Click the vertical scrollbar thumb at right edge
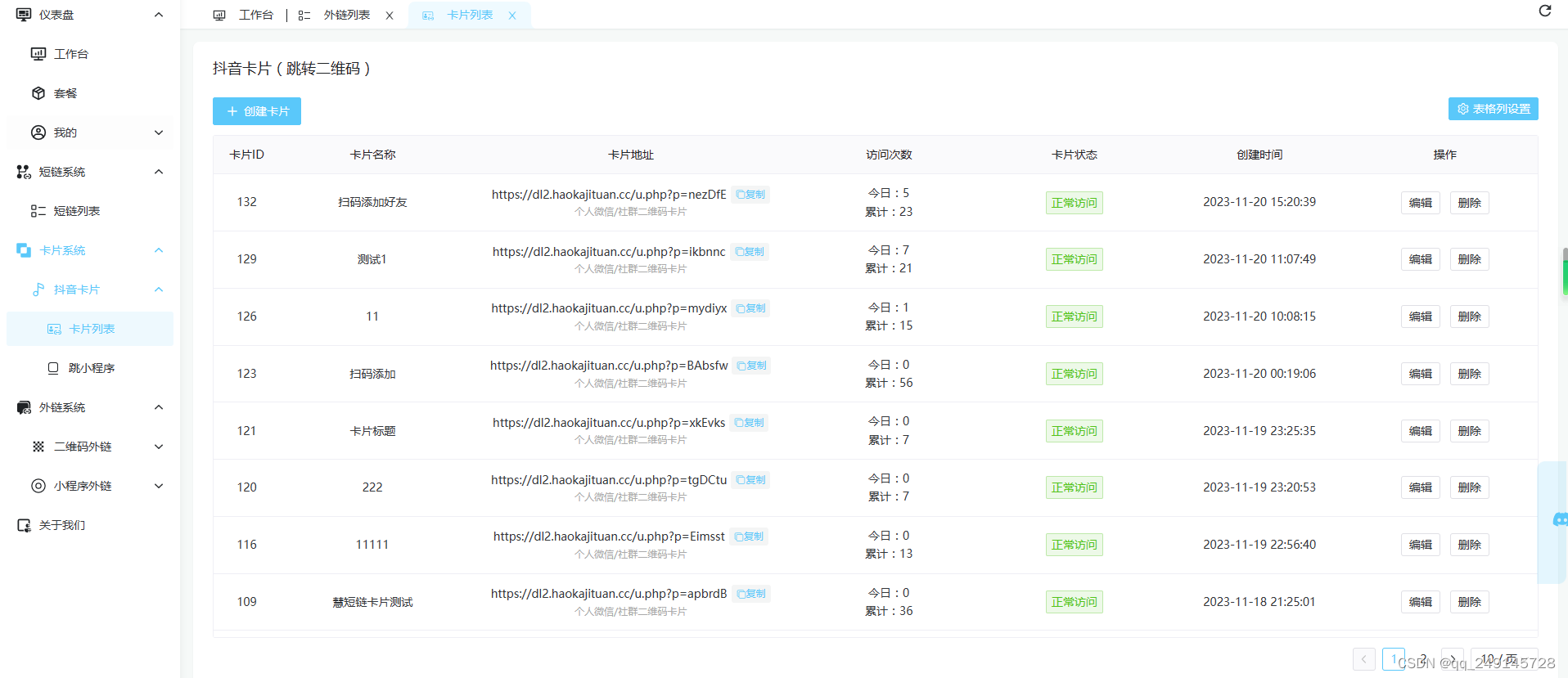The width and height of the screenshot is (1568, 678). pyautogui.click(x=1565, y=272)
